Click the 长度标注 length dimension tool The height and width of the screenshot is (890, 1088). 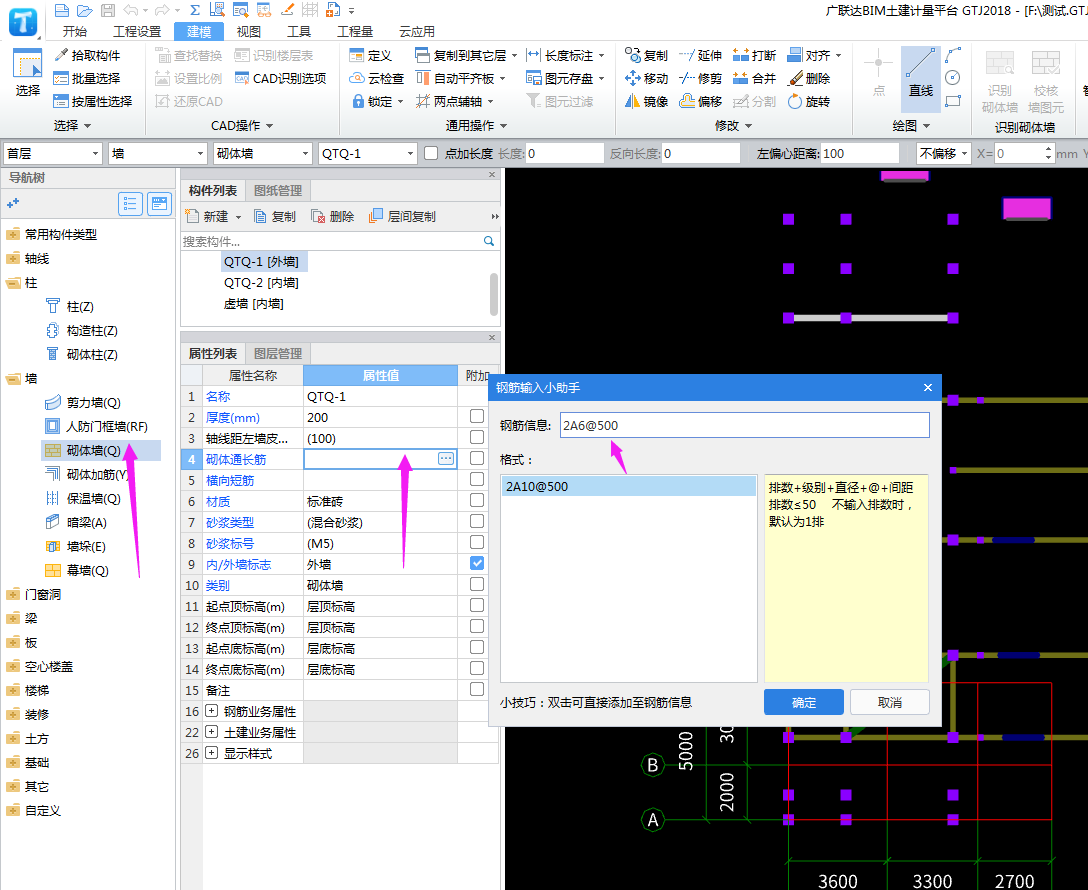[x=566, y=55]
